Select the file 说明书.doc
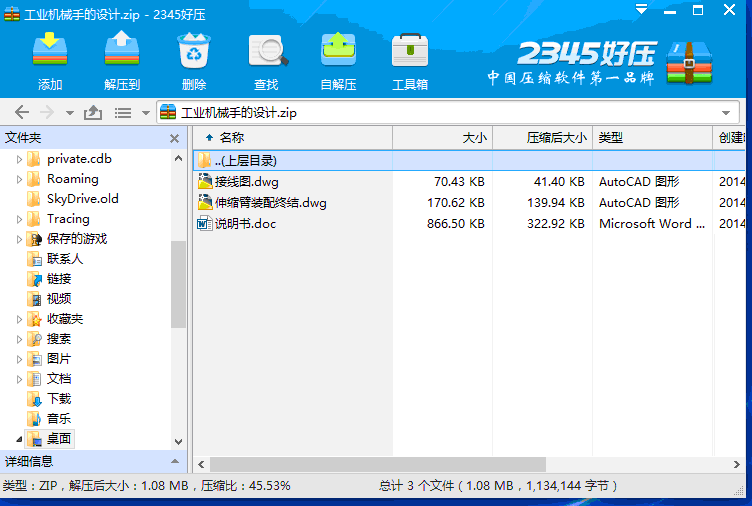This screenshot has width=752, height=506. pos(245,224)
